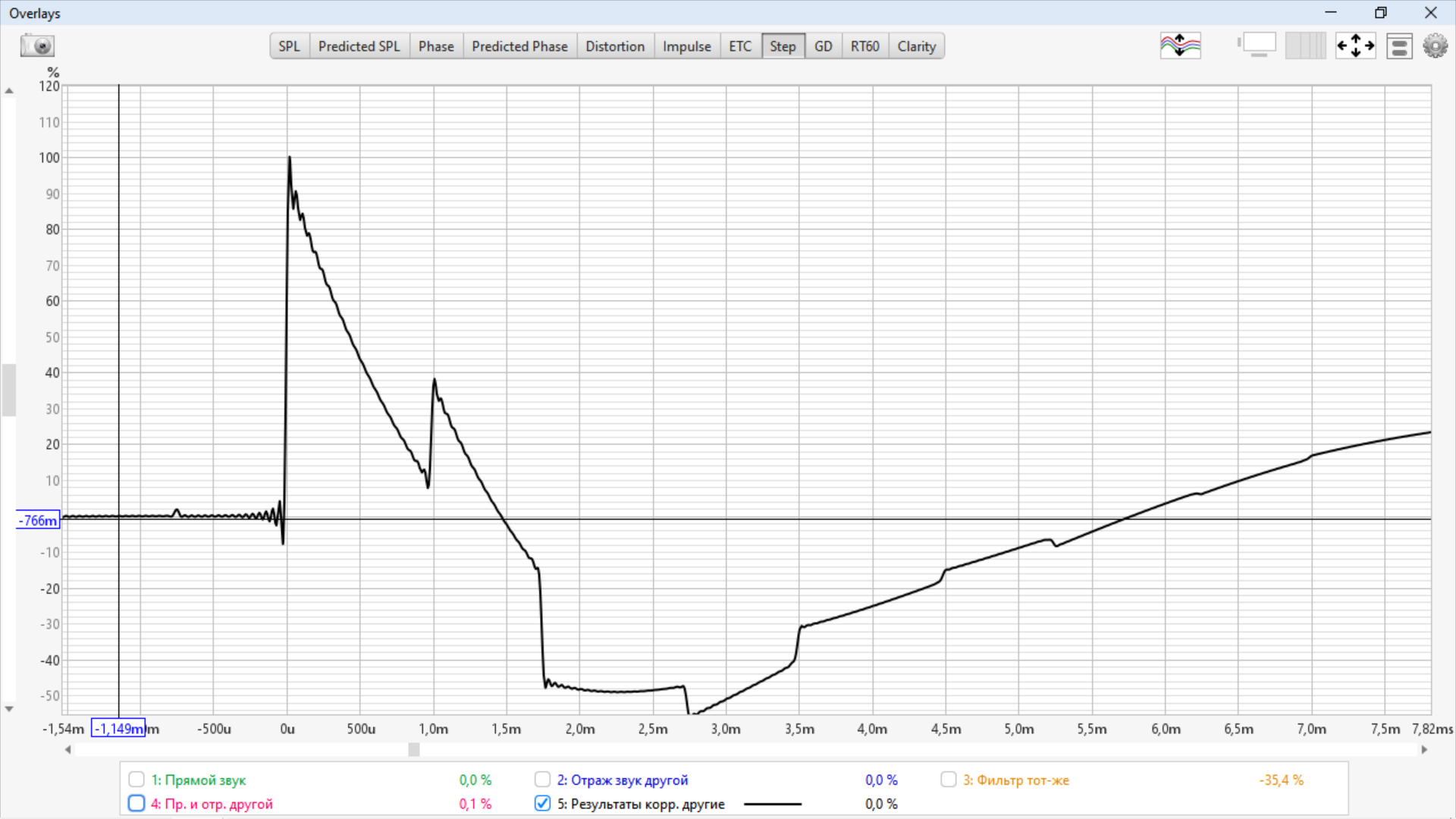
Task: Click the separate traces icon
Action: [1180, 46]
